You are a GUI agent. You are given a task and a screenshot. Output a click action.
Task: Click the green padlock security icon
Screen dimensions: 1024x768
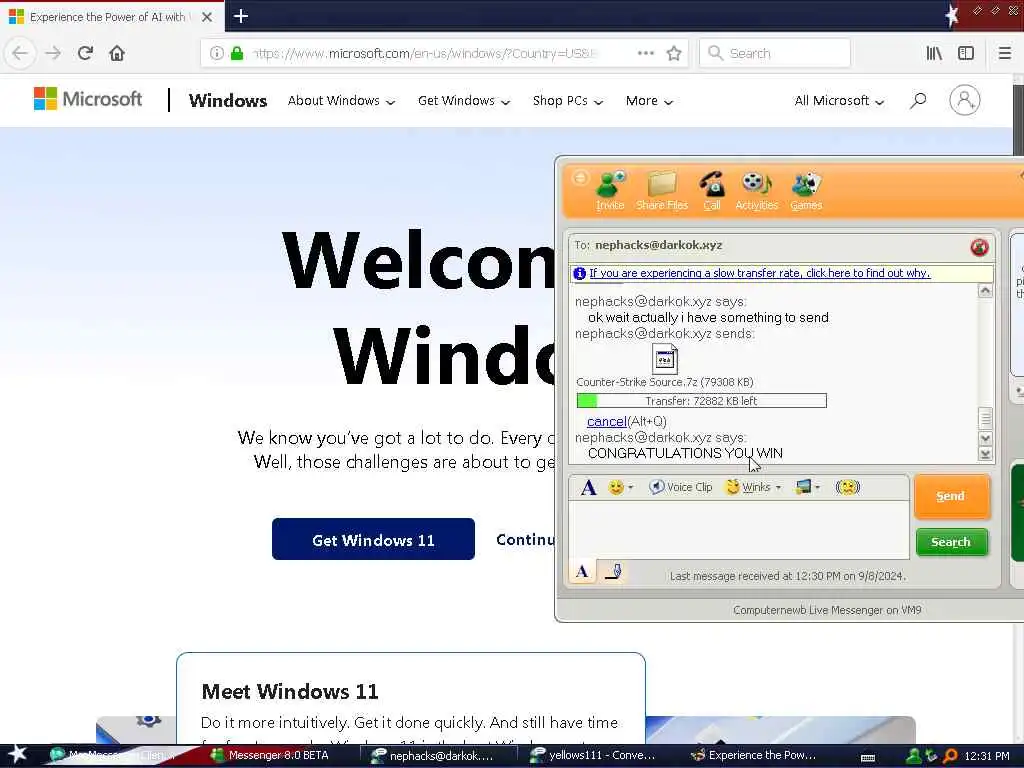point(237,53)
